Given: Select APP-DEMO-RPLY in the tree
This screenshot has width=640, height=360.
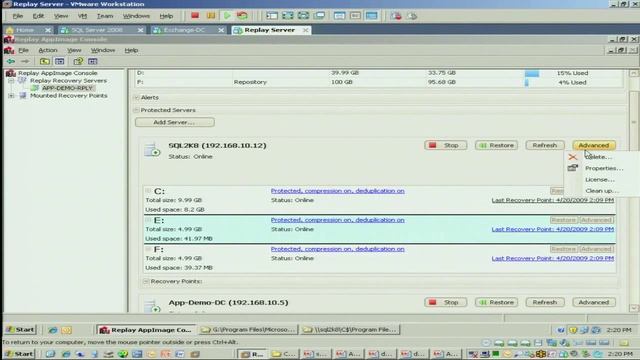Looking at the screenshot, I should point(68,88).
